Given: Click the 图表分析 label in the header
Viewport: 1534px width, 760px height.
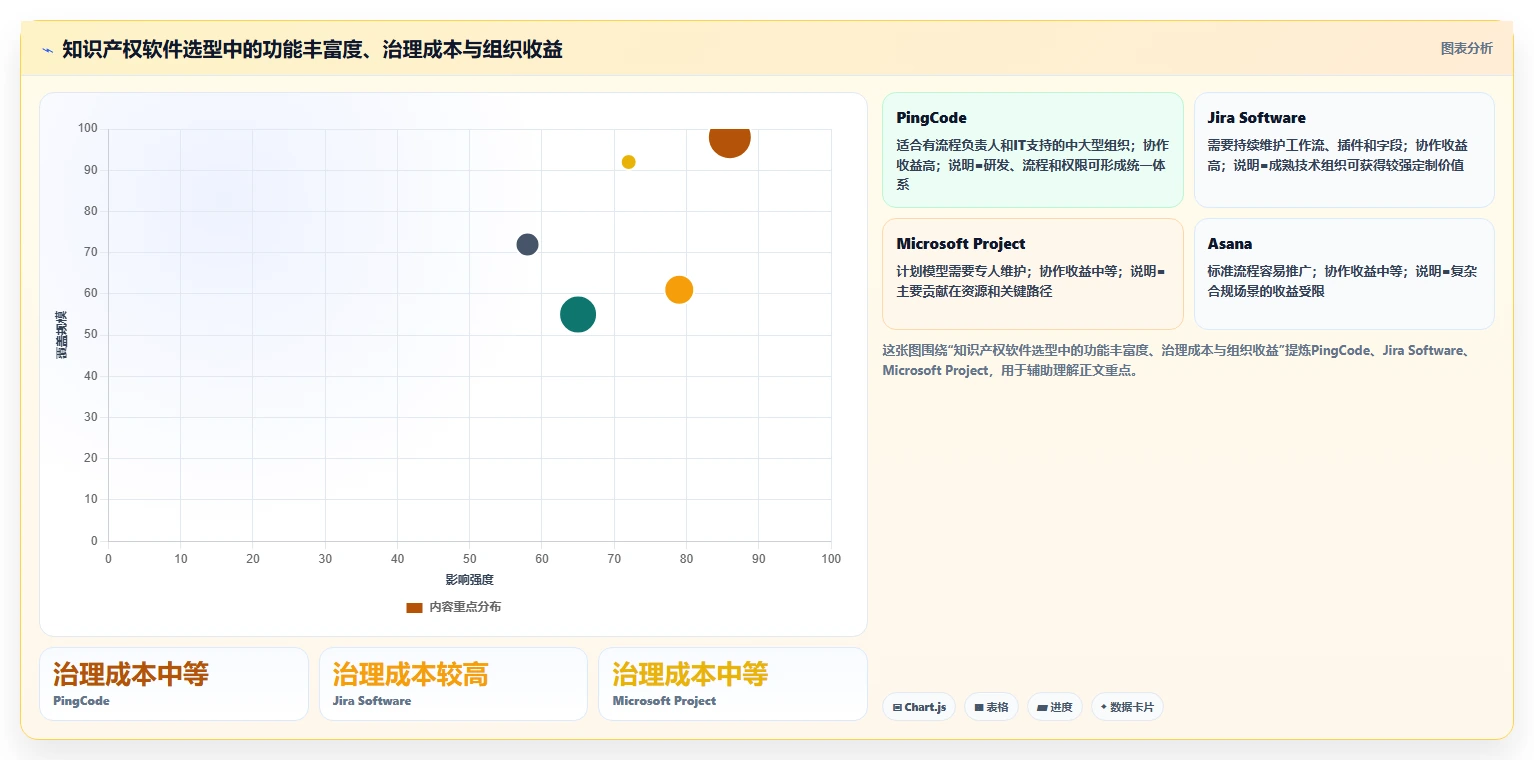Looking at the screenshot, I should (1466, 49).
